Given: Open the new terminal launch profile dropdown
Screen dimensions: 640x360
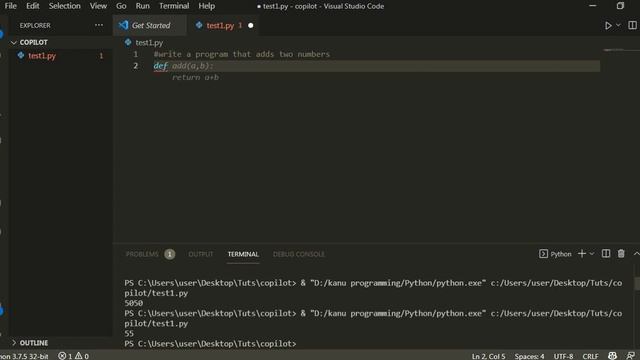Looking at the screenshot, I should point(592,254).
